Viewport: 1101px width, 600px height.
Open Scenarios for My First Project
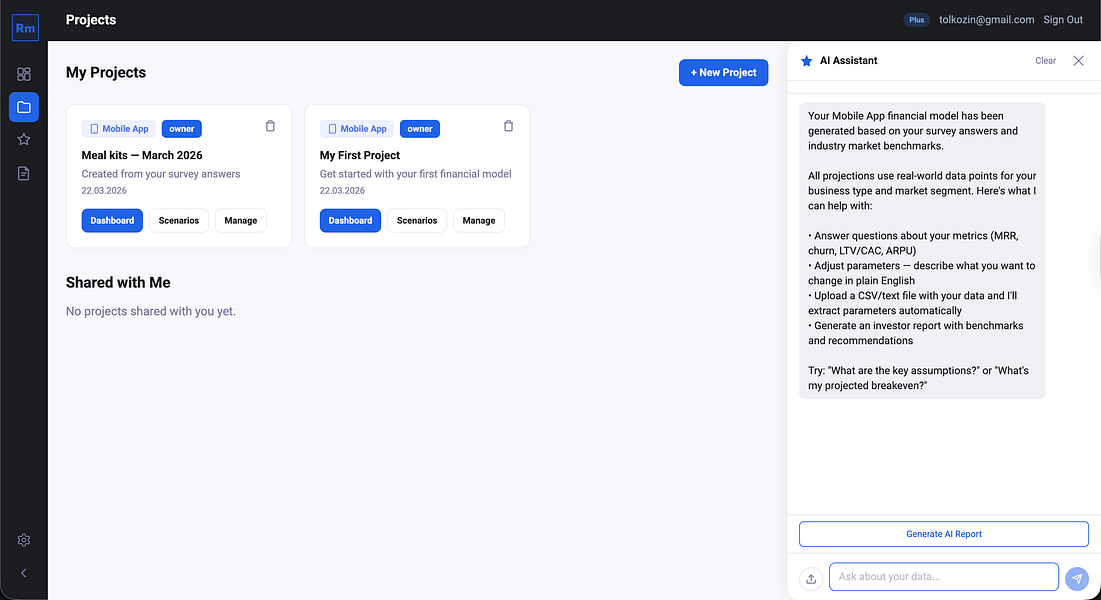[x=417, y=221]
